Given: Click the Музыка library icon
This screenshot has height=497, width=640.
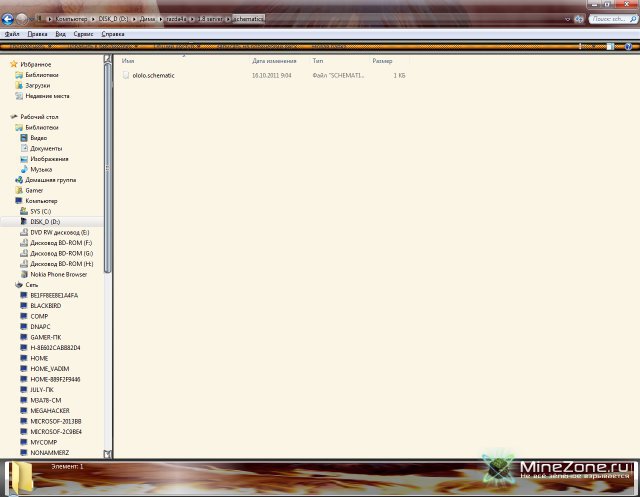Looking at the screenshot, I should coord(24,169).
